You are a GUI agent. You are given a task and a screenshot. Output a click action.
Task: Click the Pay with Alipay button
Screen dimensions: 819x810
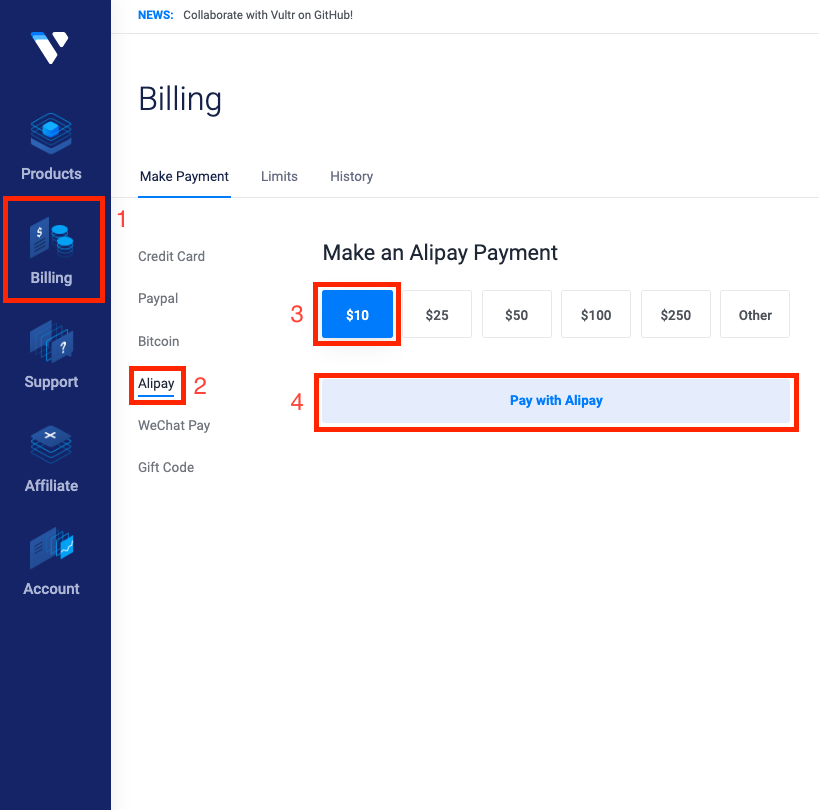(556, 401)
